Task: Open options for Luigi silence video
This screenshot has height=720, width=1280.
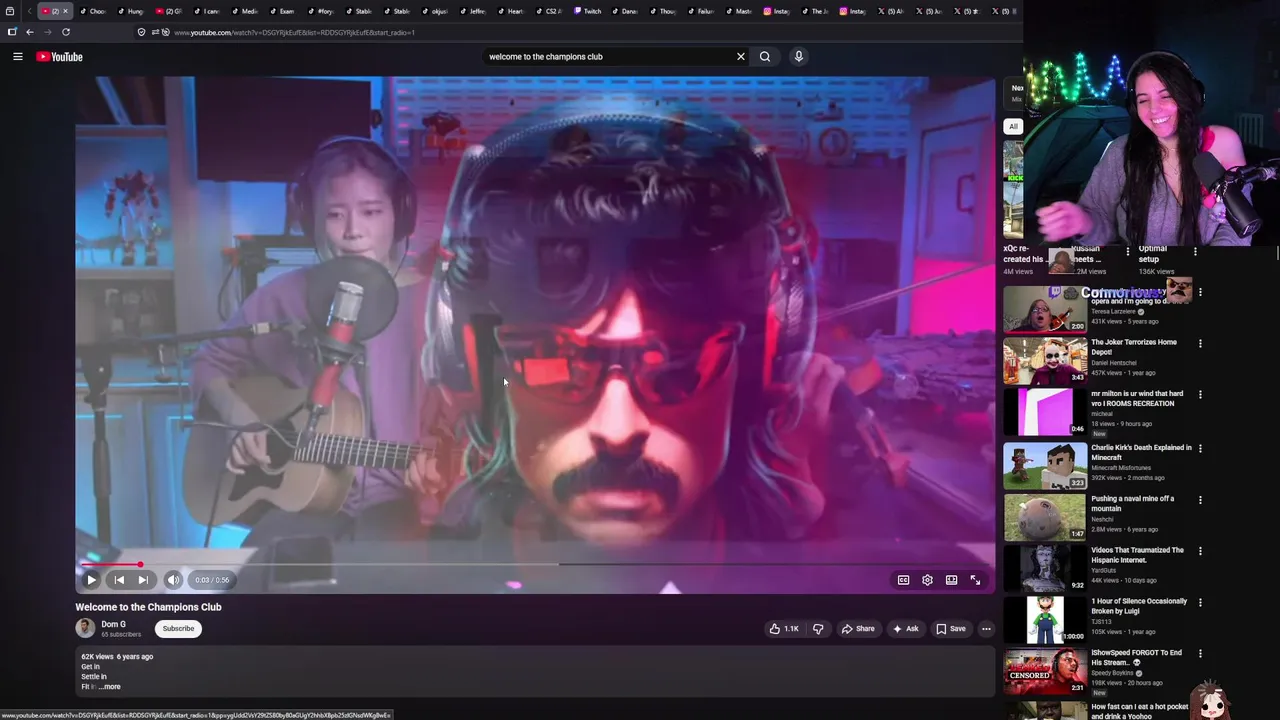Action: [x=1200, y=602]
